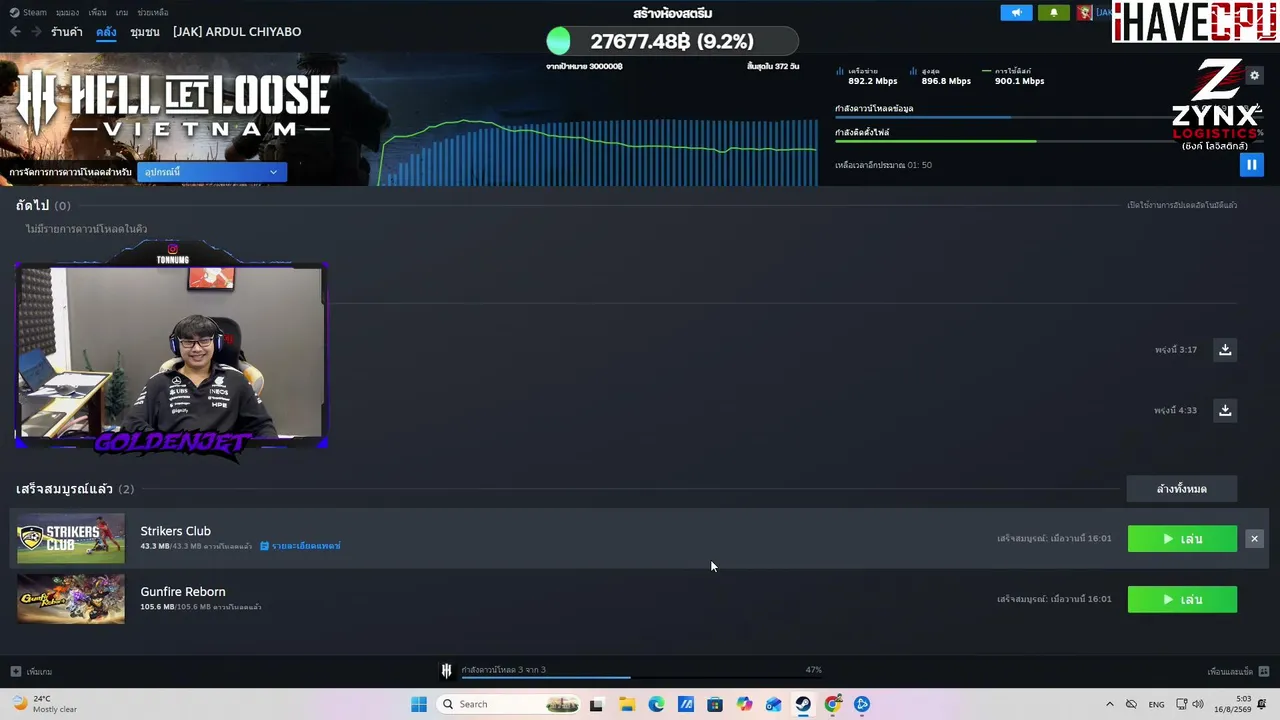The width and height of the screenshot is (1280, 720).
Task: Open the Strikers Club game thumbnail
Action: [x=71, y=539]
